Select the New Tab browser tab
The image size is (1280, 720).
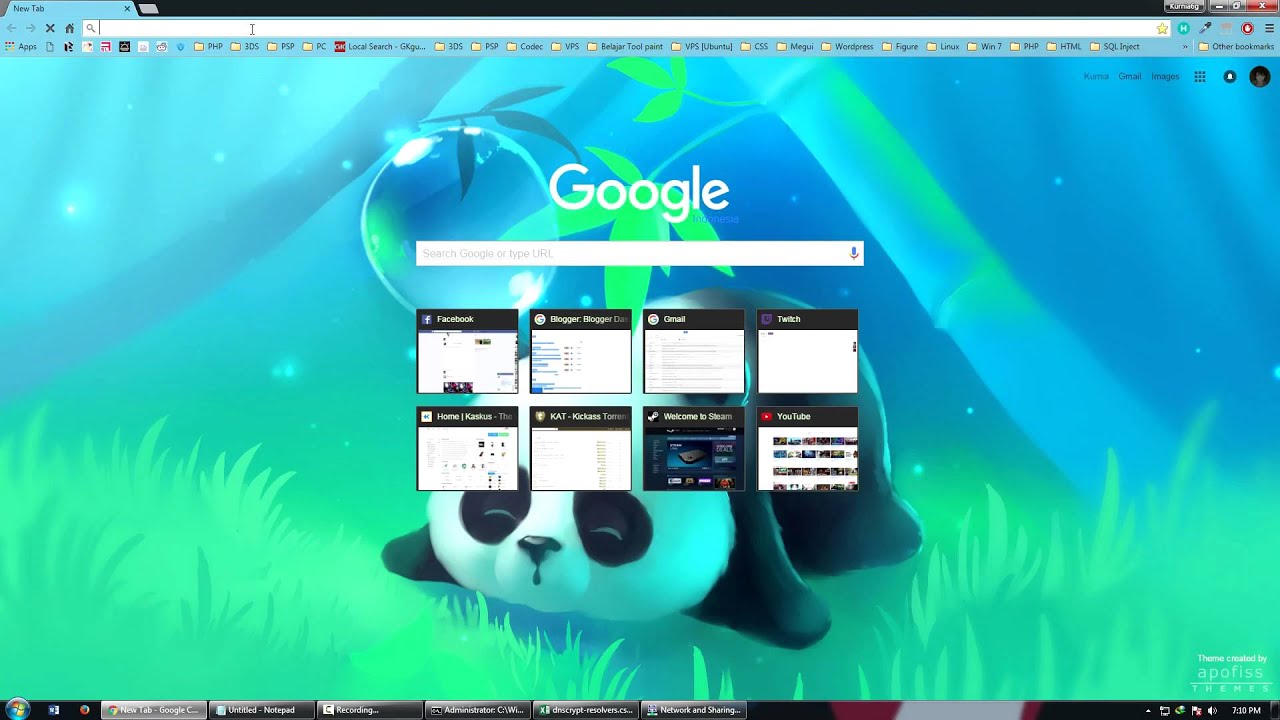click(x=68, y=9)
